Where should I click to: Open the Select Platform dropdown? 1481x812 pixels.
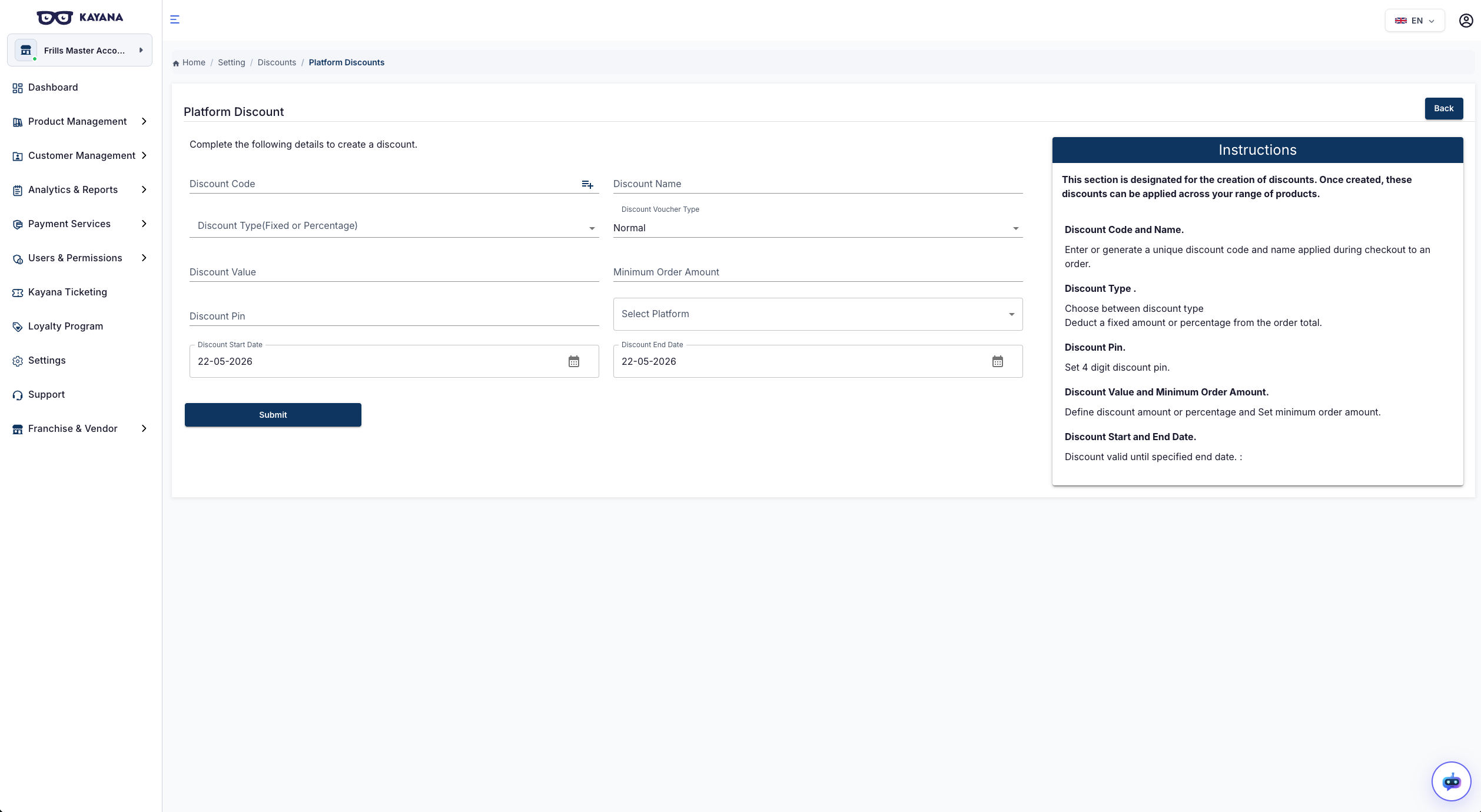coord(818,314)
